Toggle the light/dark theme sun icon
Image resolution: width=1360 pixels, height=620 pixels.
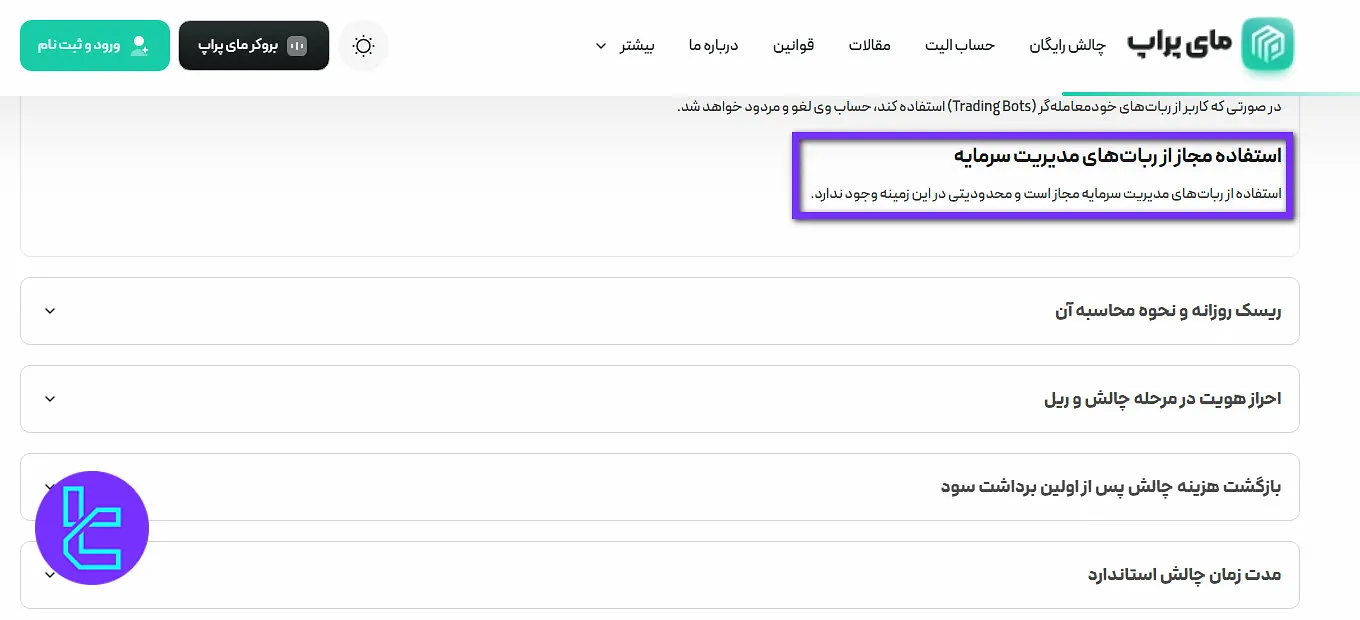click(x=363, y=45)
